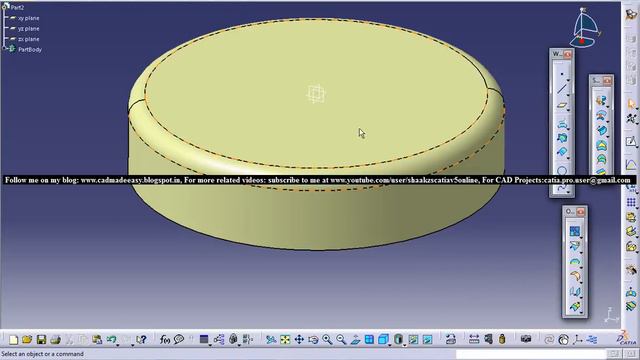Select the Boundary tool in Operations toolbar

point(574,261)
